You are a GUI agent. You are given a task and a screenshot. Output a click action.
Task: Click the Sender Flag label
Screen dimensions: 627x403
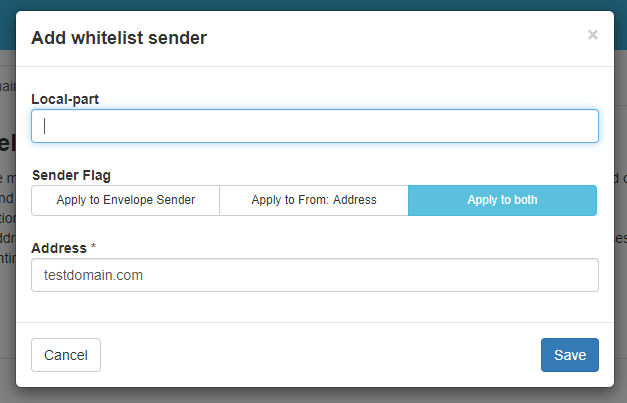click(71, 174)
